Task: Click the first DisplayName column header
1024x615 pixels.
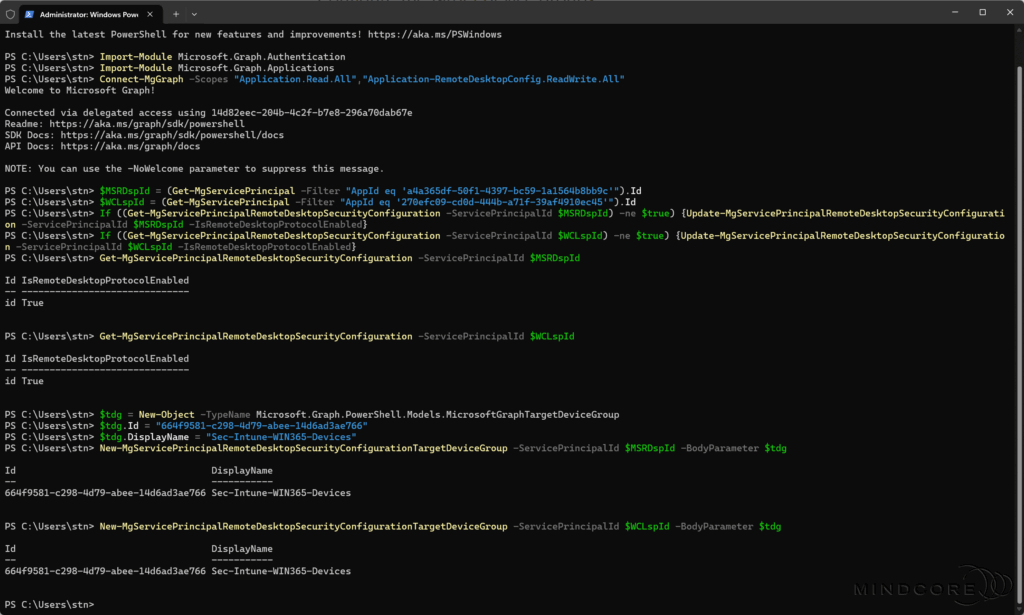Action: pyautogui.click(x=242, y=471)
